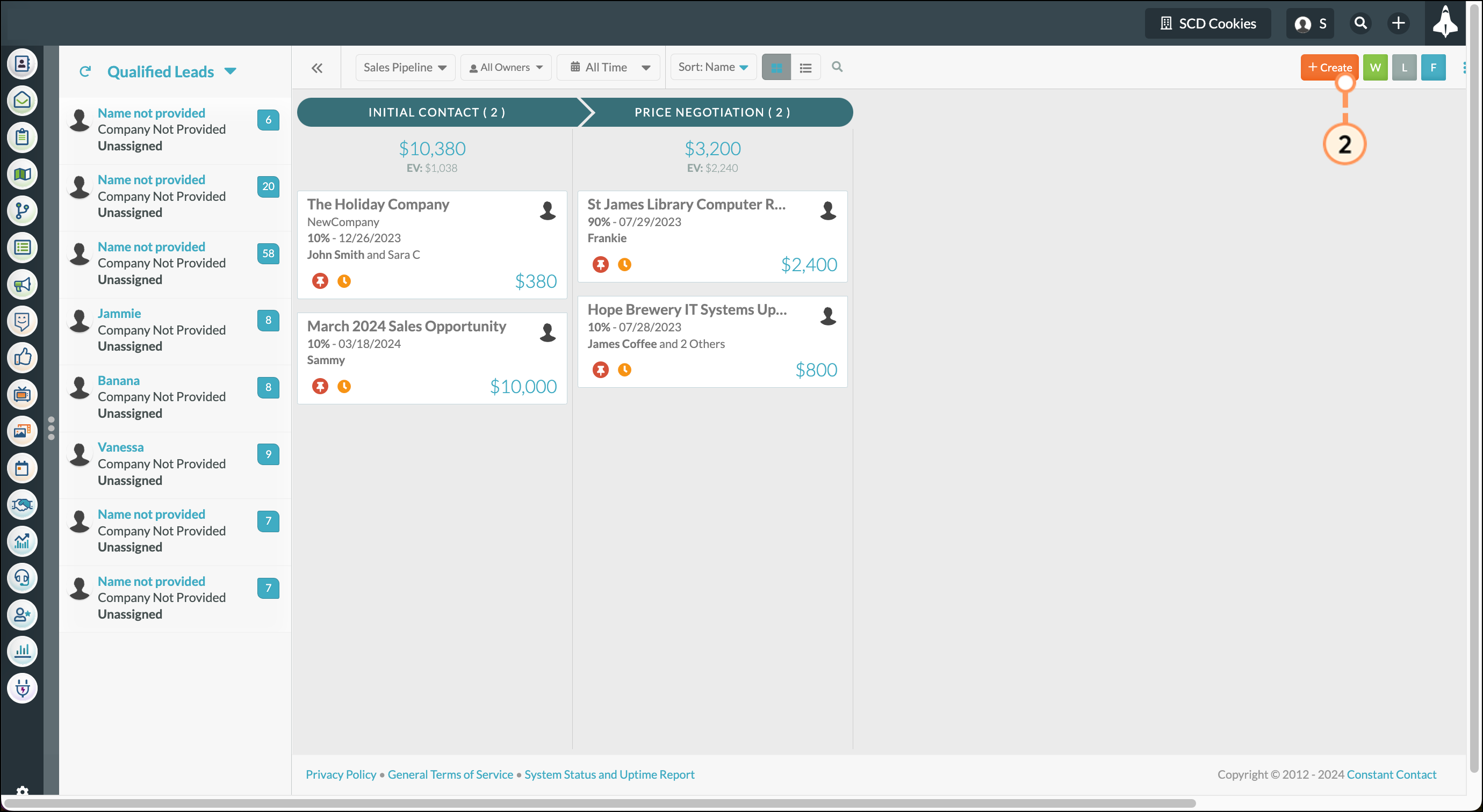
Task: Open the list form sidebar icon
Action: click(x=22, y=248)
